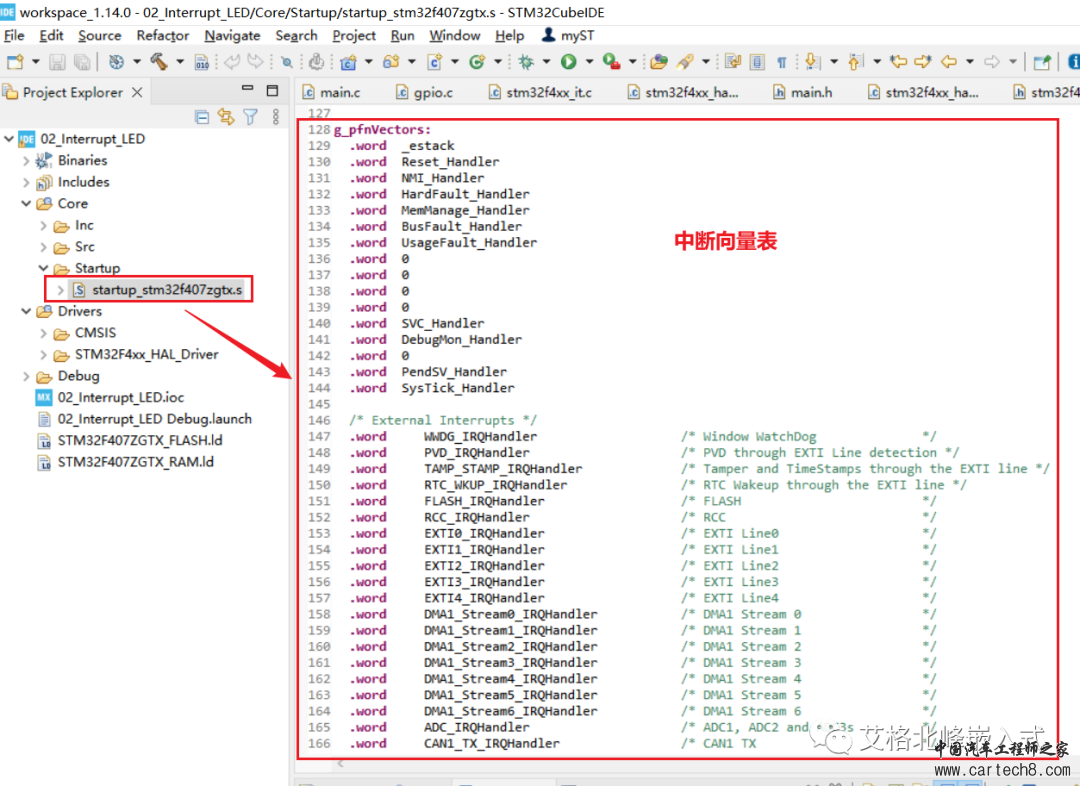
Task: Click the New file toolbar icon
Action: tap(14, 62)
